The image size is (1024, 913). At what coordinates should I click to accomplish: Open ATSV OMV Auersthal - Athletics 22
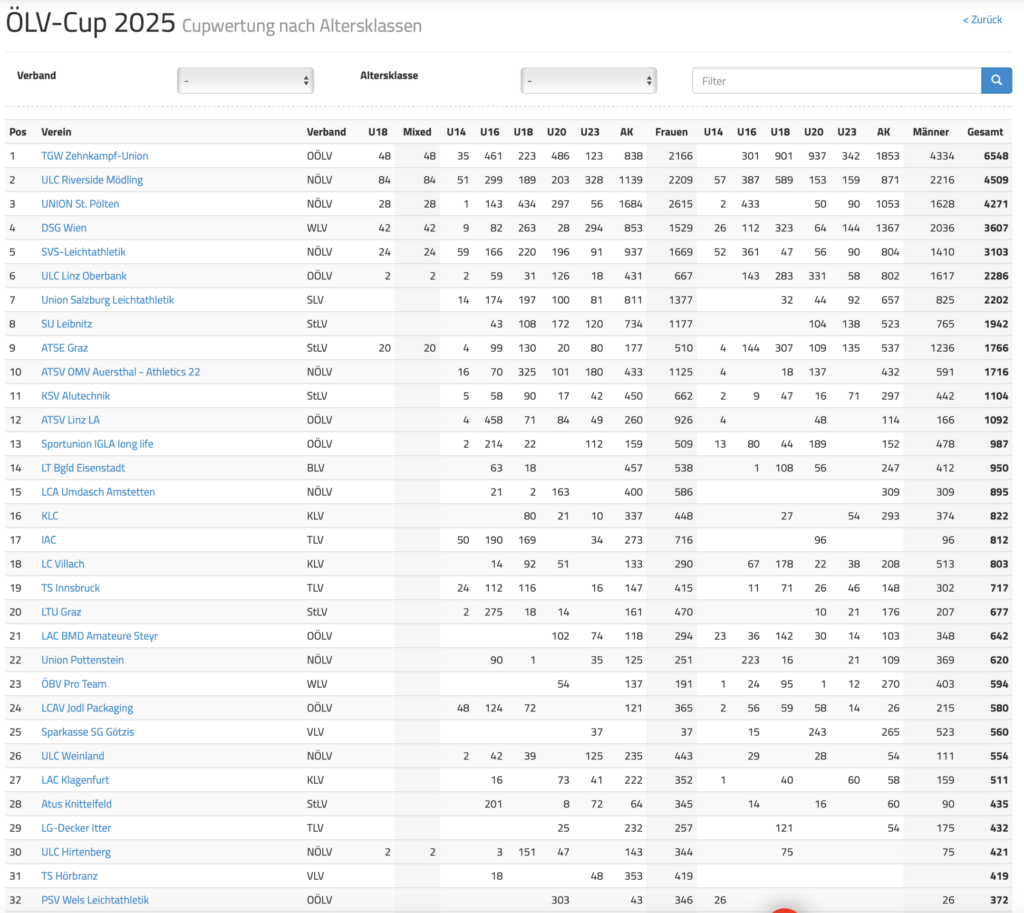click(120, 372)
